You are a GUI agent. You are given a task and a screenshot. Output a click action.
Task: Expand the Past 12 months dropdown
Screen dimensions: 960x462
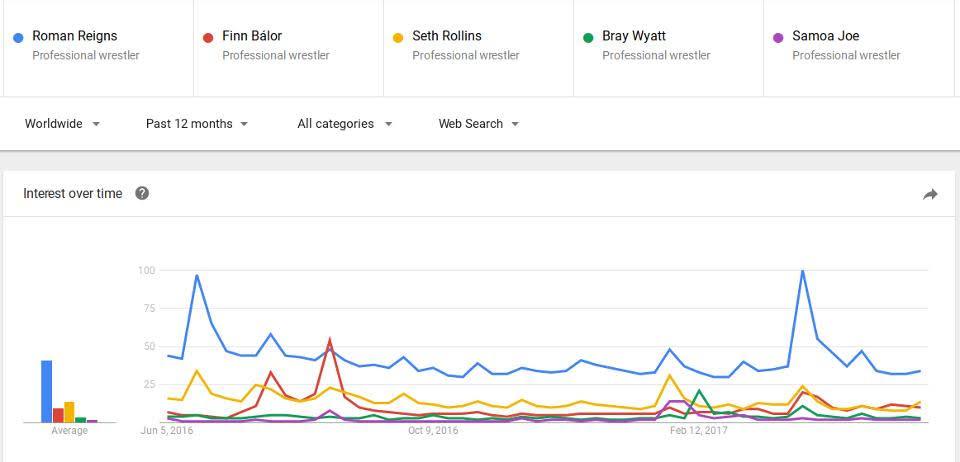[197, 124]
